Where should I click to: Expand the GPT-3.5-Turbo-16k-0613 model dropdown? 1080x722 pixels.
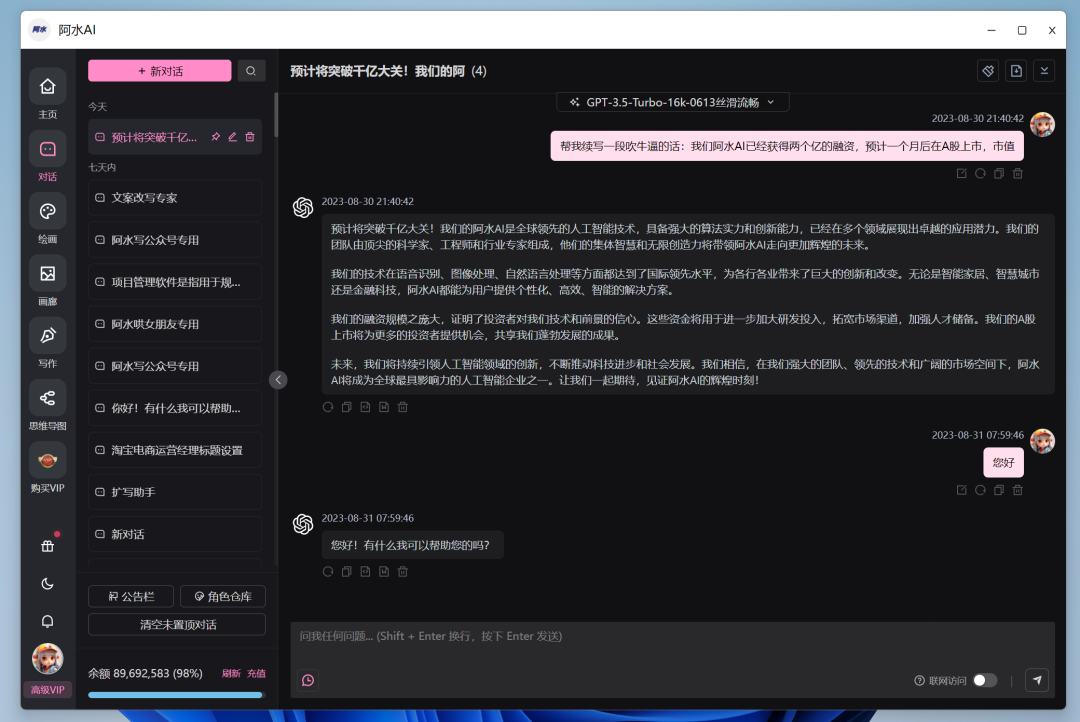[x=672, y=102]
